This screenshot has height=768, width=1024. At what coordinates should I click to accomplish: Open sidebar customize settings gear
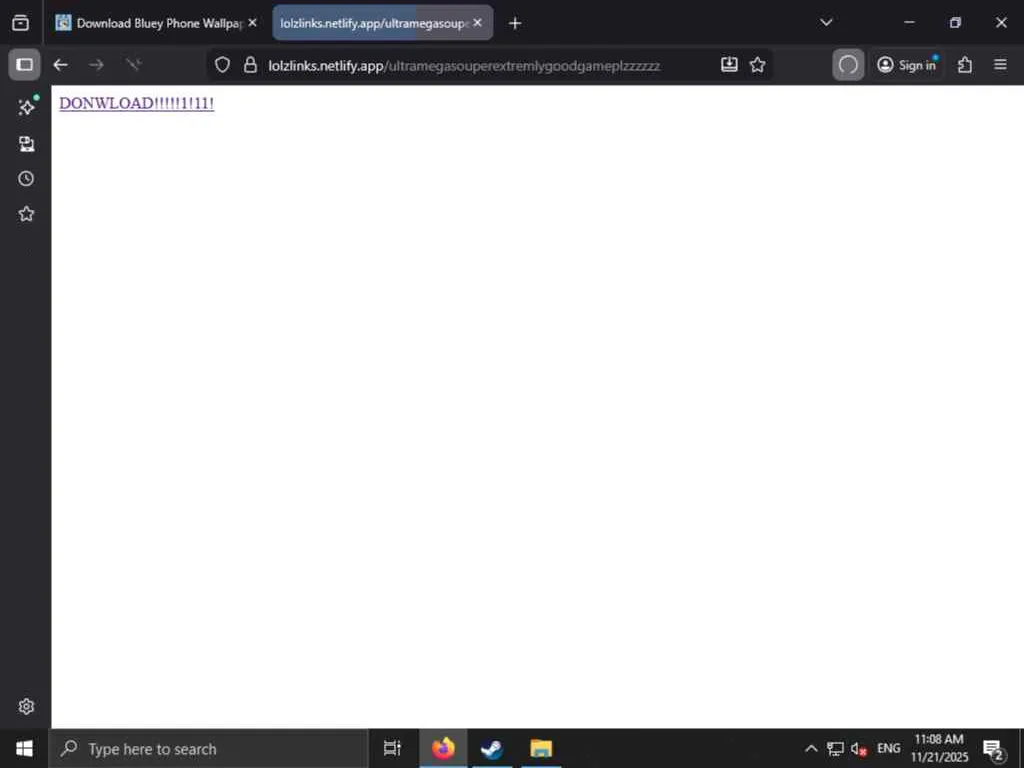tap(26, 707)
